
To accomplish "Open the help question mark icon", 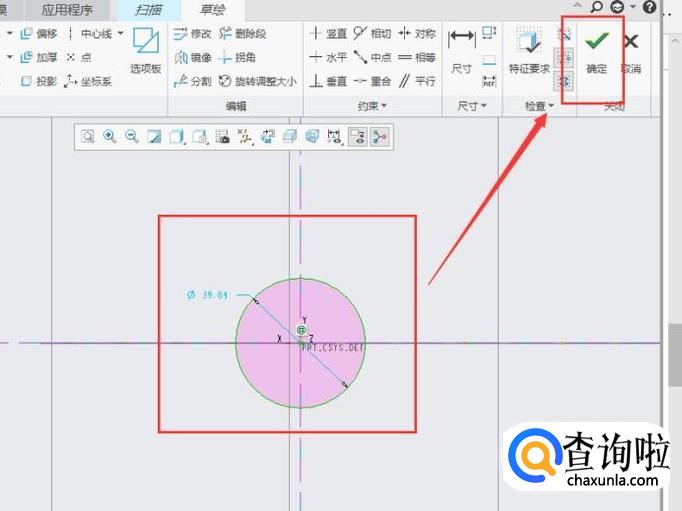I will click(649, 7).
